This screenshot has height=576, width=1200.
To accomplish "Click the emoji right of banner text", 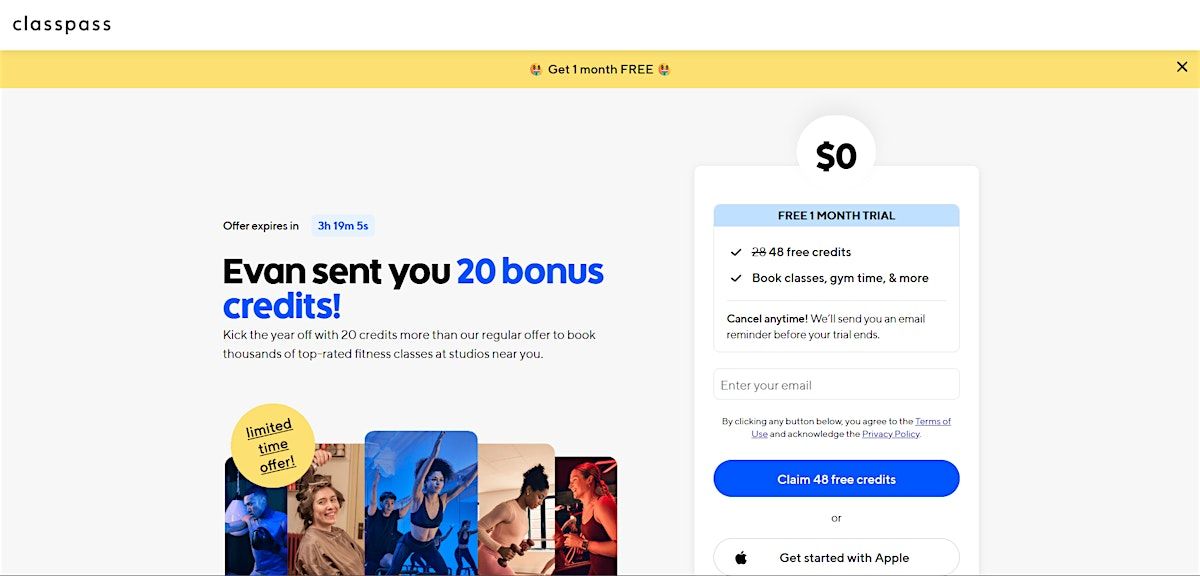I will (664, 70).
